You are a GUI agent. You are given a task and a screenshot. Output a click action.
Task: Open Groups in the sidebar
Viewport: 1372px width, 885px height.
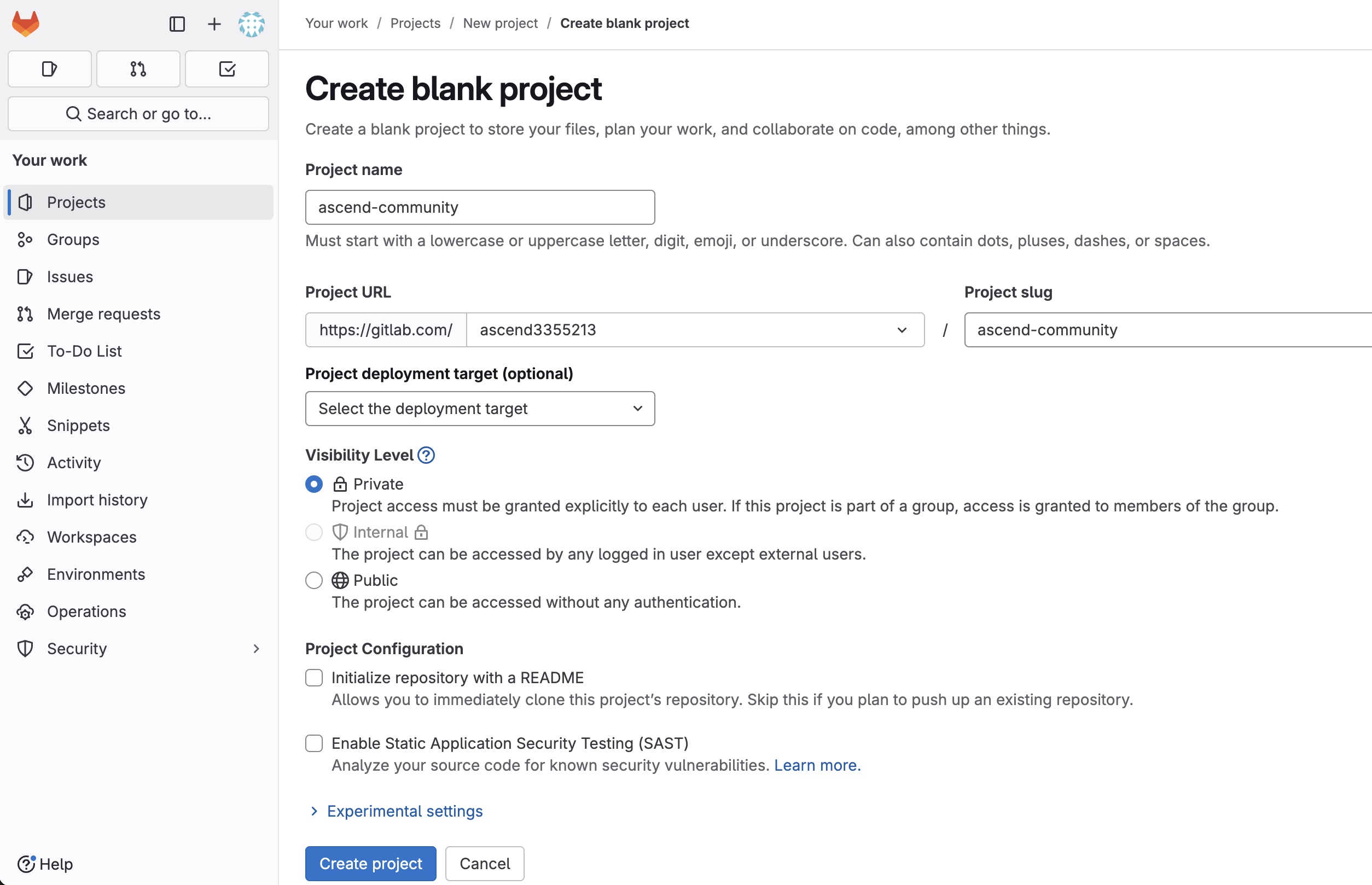click(x=73, y=240)
